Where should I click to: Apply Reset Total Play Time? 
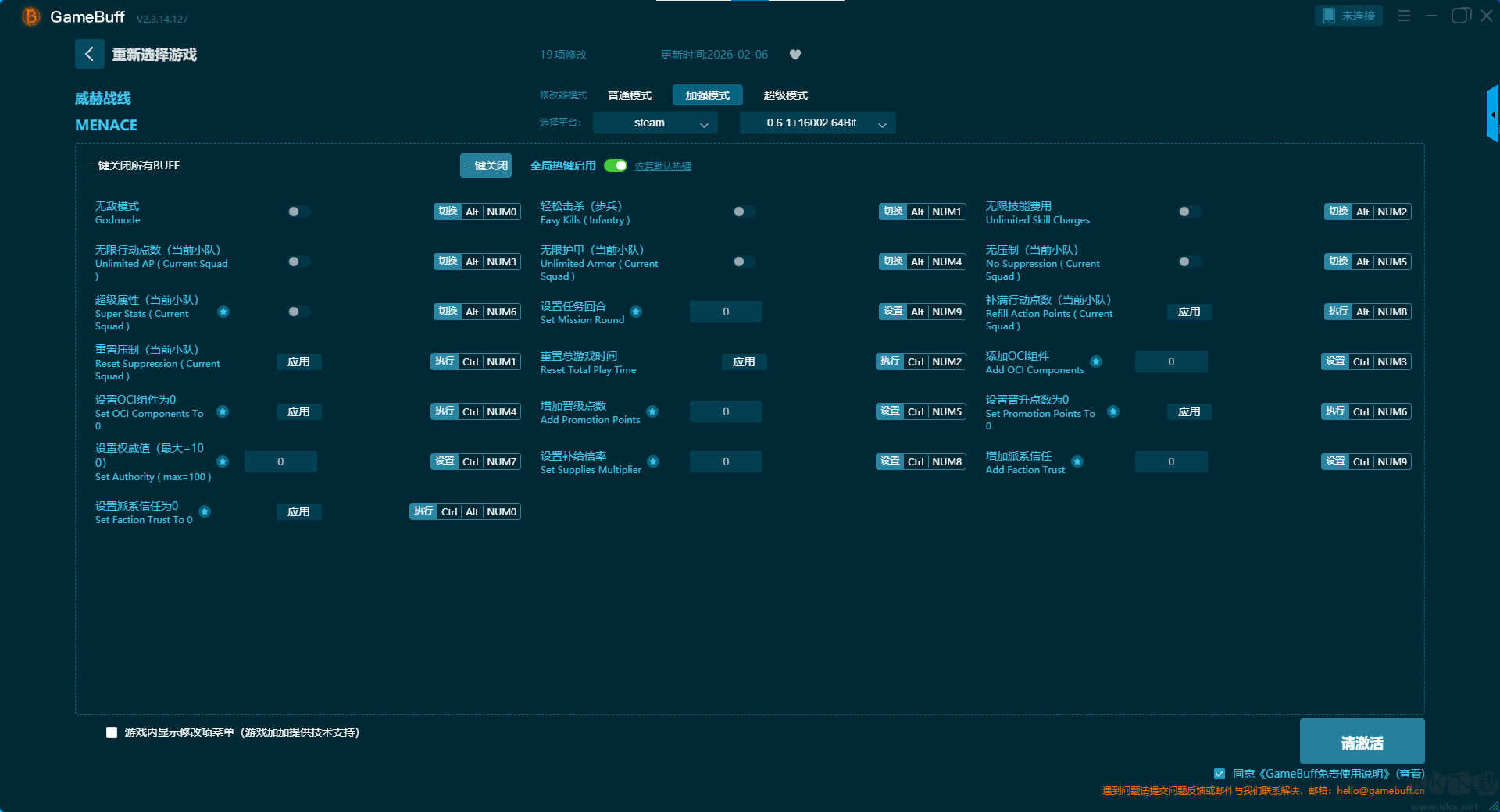744,361
